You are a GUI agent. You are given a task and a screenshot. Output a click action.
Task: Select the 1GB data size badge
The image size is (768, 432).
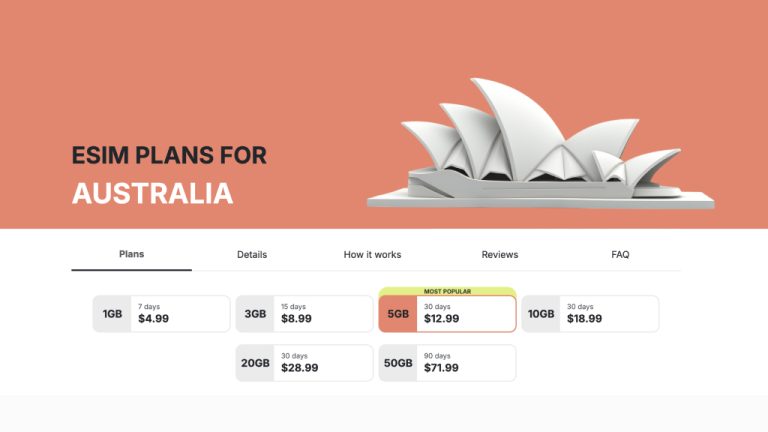[112, 314]
